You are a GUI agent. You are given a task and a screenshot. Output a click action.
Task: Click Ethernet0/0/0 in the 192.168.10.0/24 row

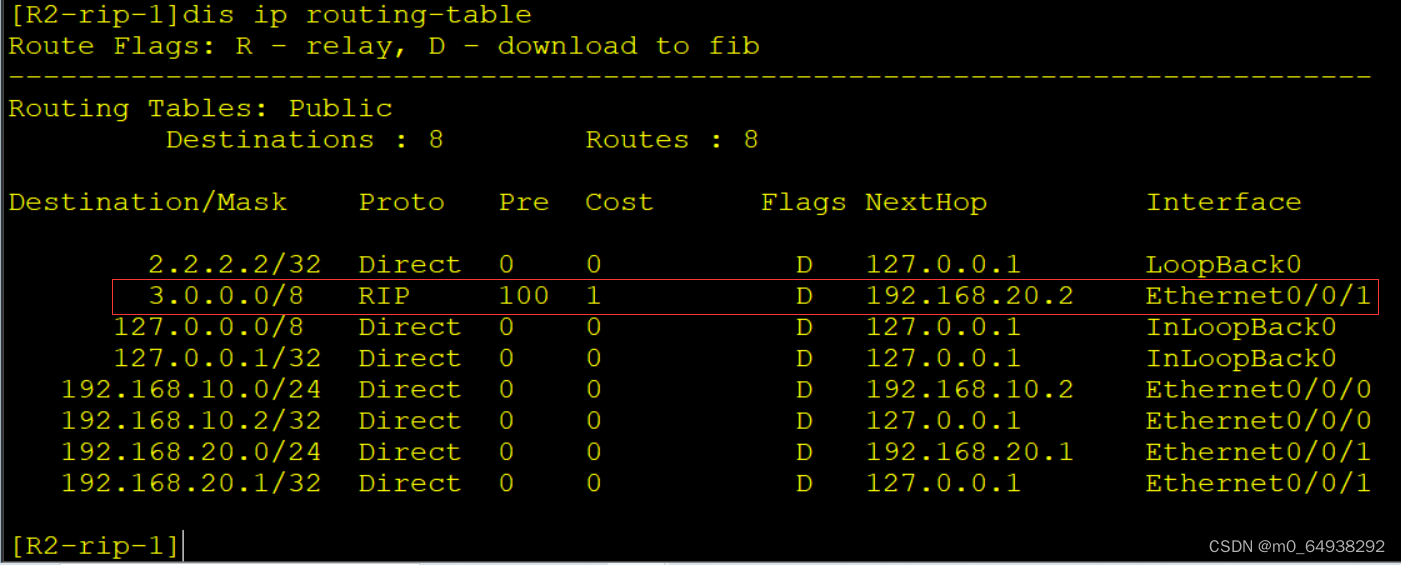point(1259,389)
